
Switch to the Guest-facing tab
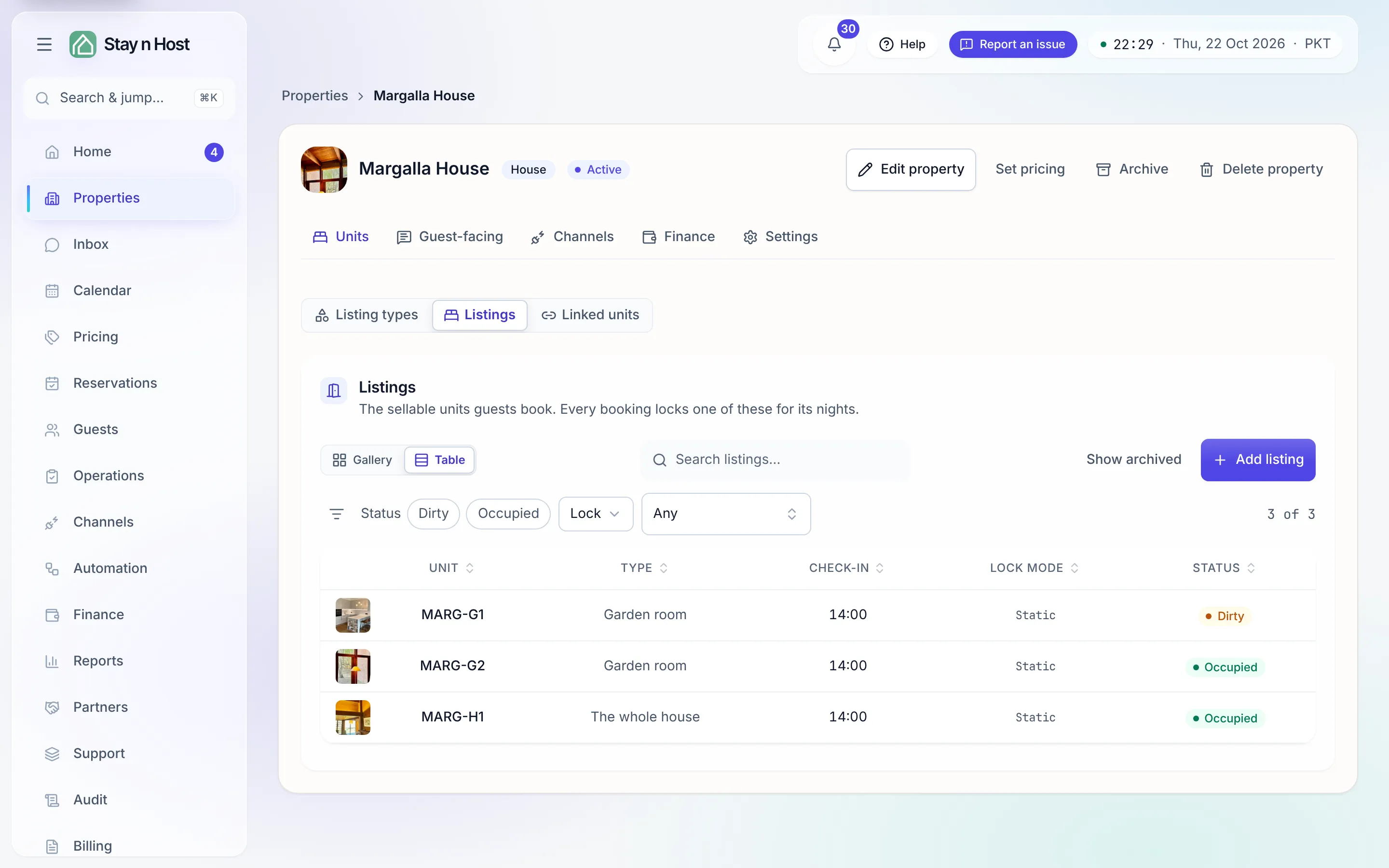449,237
